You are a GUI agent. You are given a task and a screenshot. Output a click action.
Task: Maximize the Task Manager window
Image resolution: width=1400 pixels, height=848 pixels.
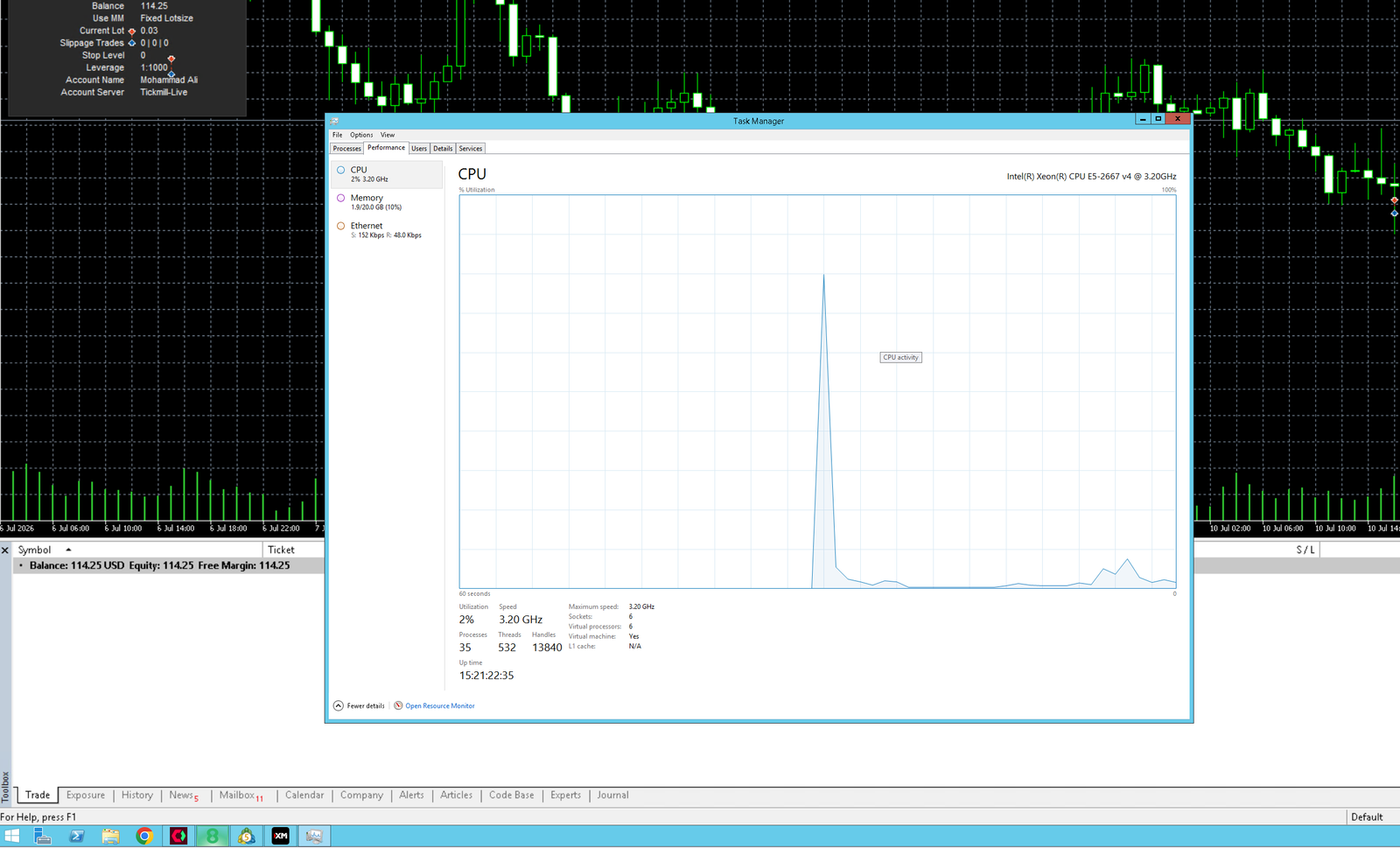(x=1158, y=119)
